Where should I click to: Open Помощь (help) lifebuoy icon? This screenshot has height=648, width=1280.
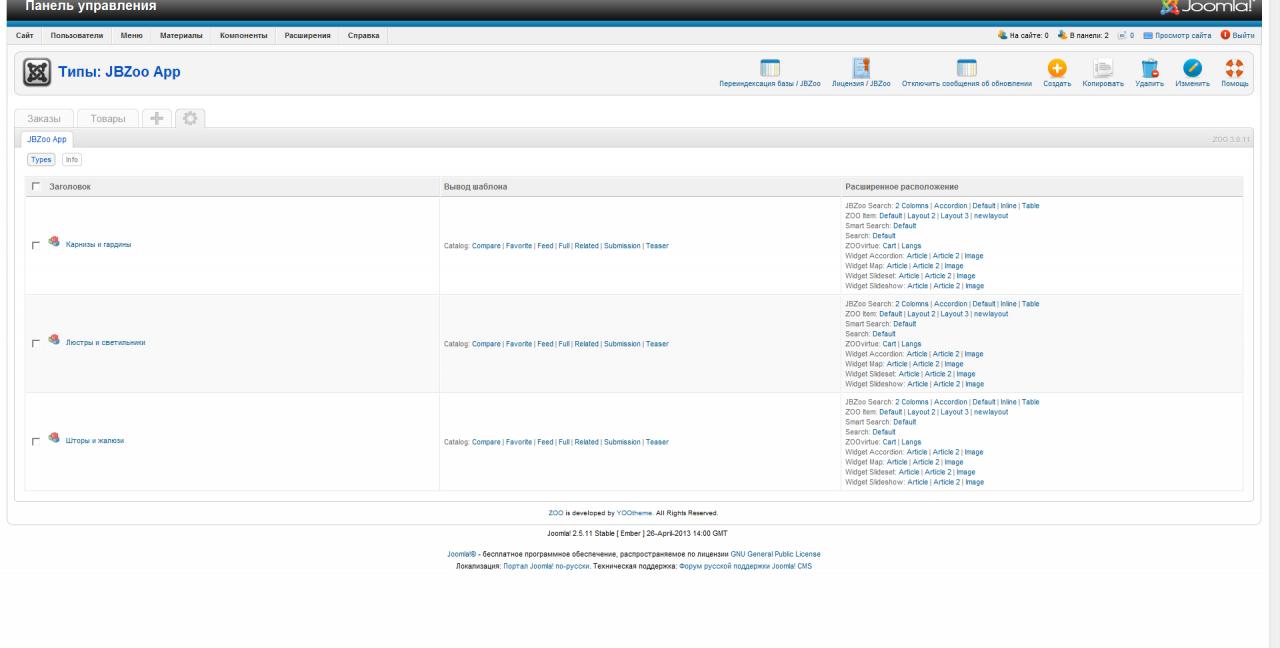click(x=1234, y=68)
